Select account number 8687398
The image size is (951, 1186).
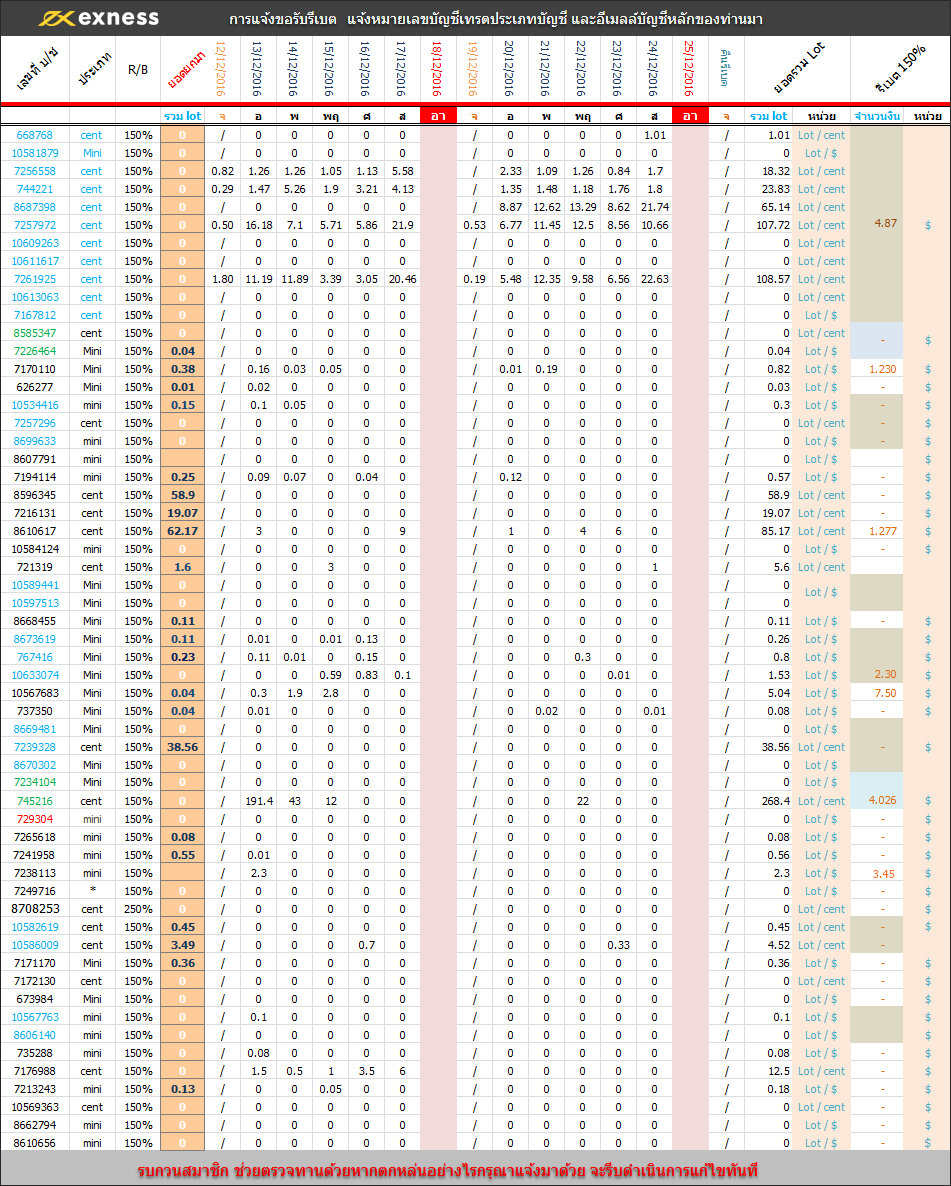coord(35,207)
